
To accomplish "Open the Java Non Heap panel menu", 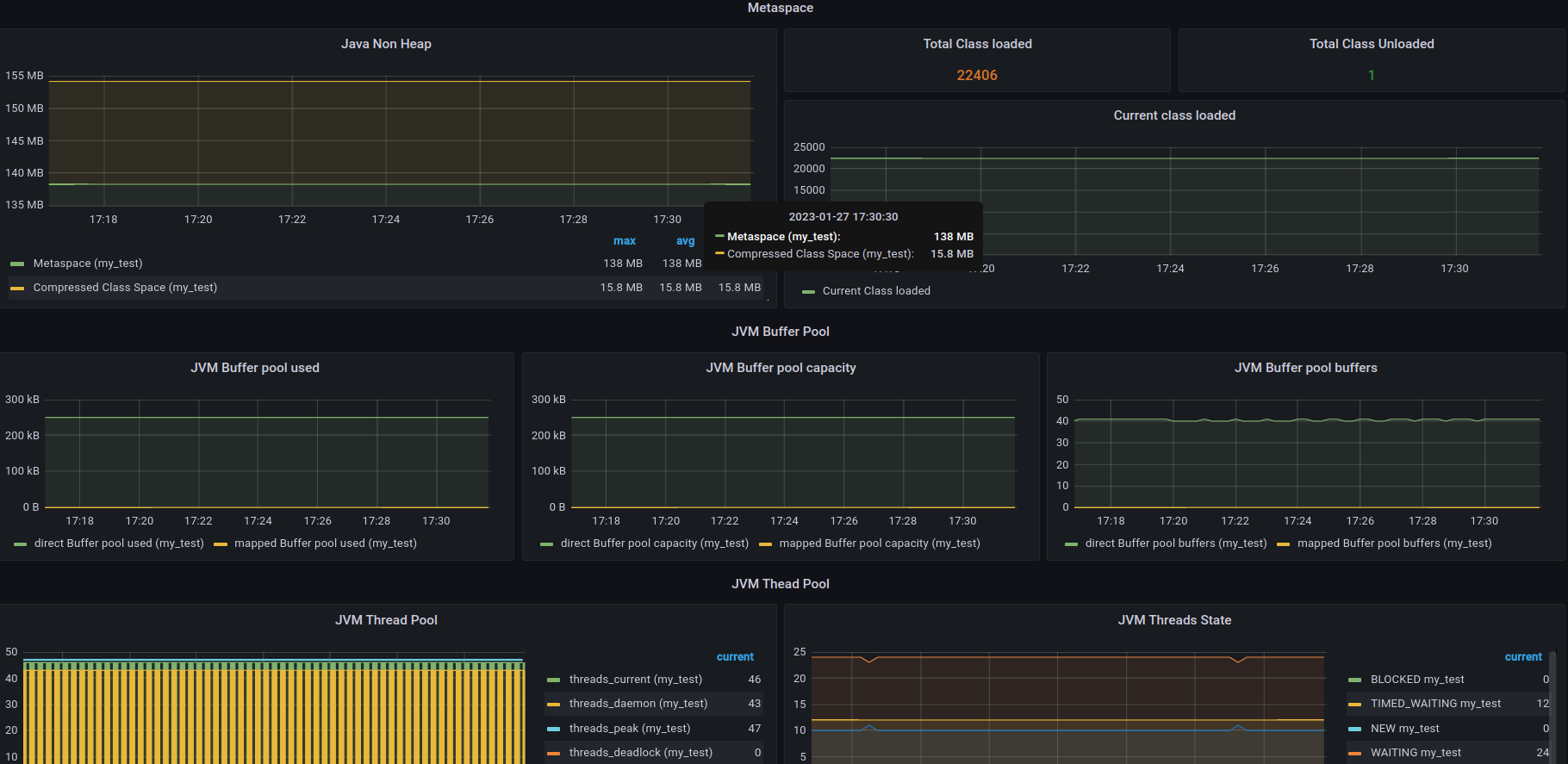I will (x=386, y=44).
